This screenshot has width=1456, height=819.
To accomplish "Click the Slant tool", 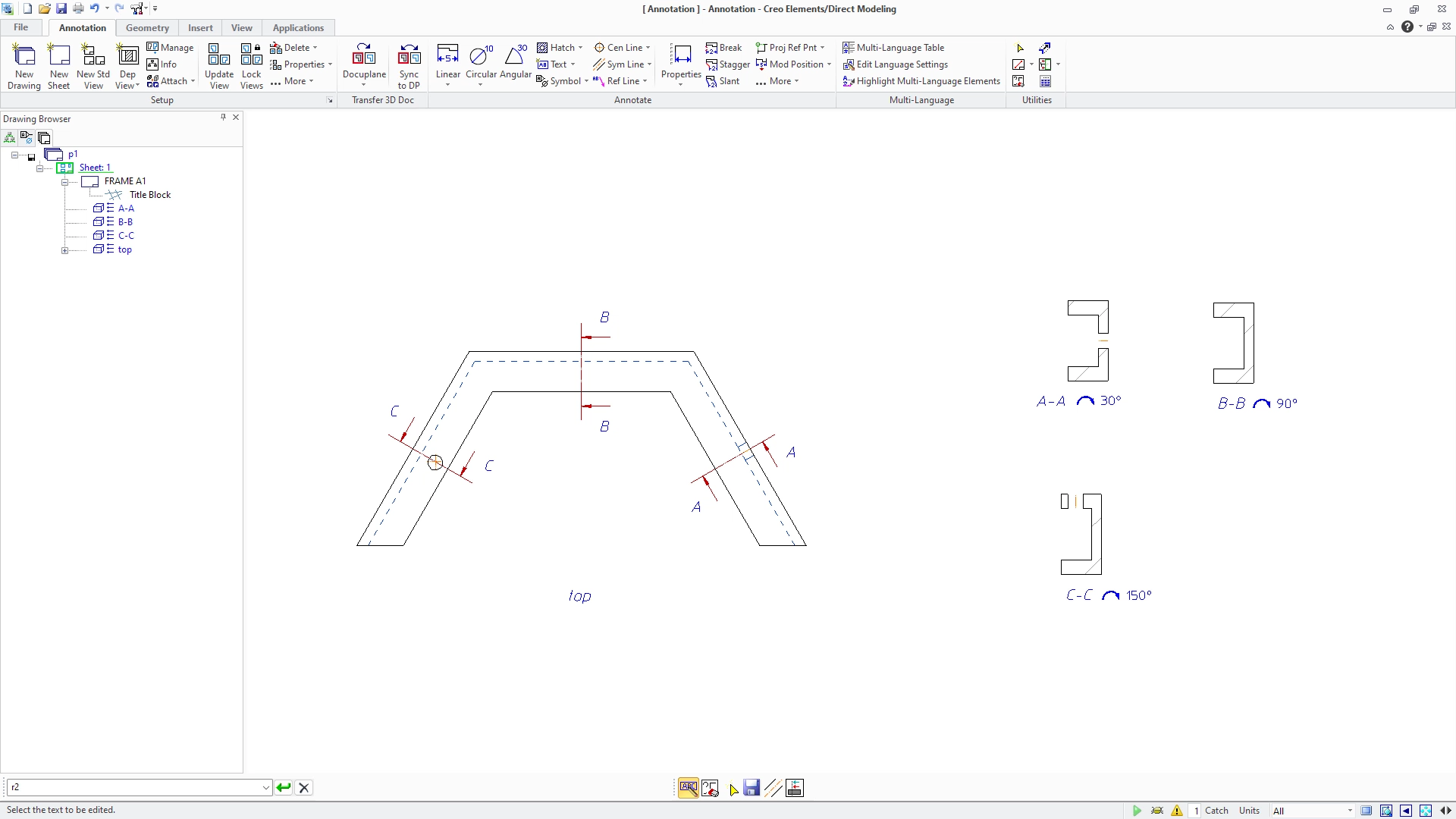I will pos(722,81).
